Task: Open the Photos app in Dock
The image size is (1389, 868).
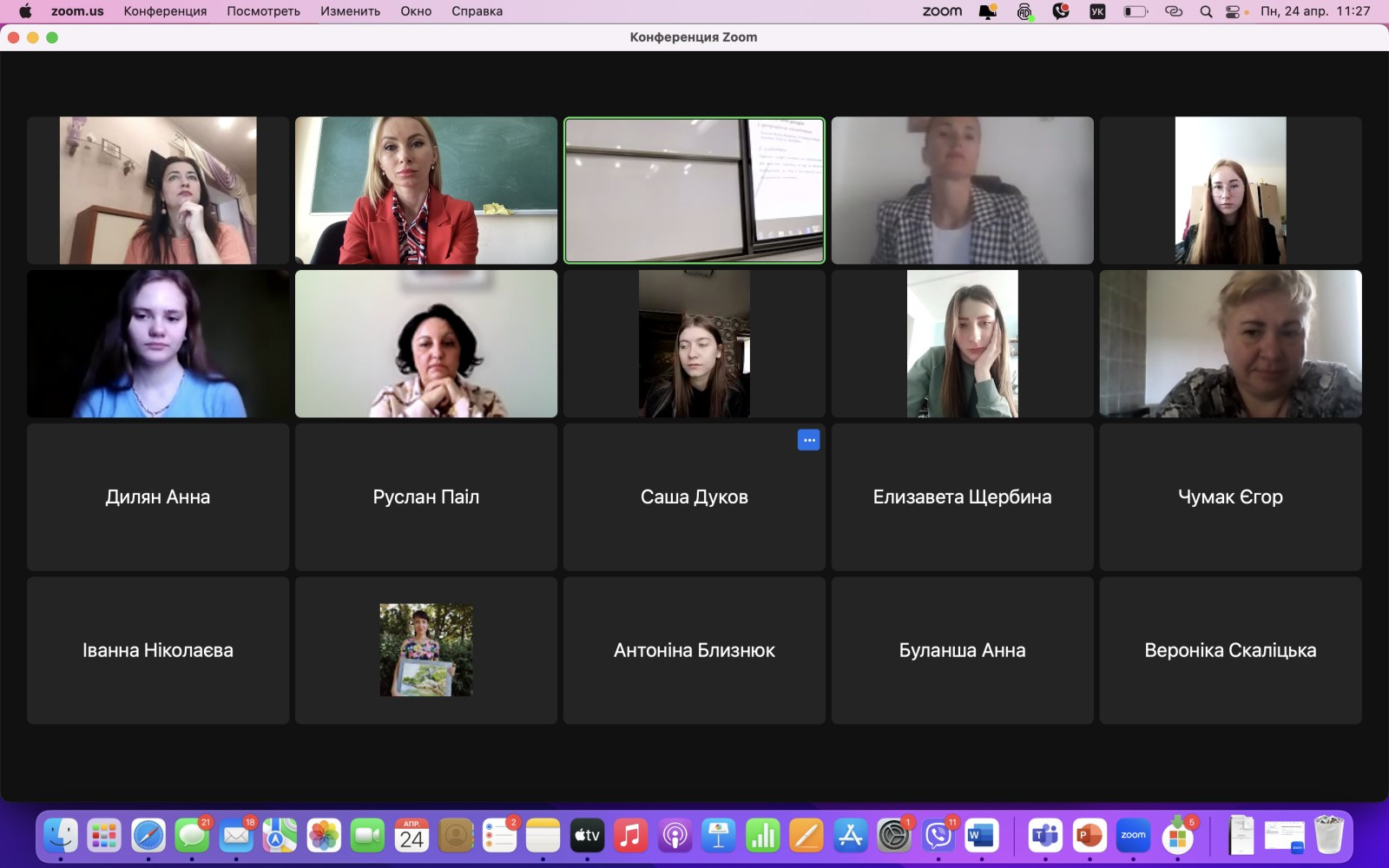Action: pos(324,836)
